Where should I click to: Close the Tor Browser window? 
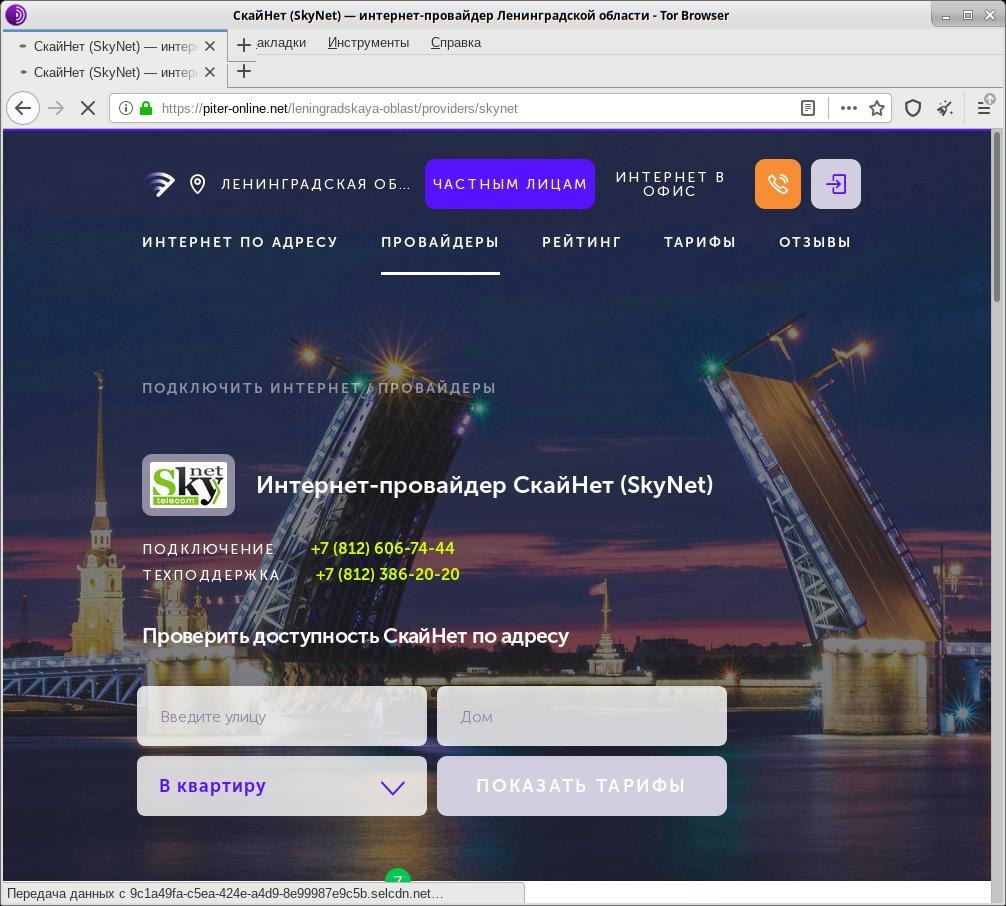989,15
